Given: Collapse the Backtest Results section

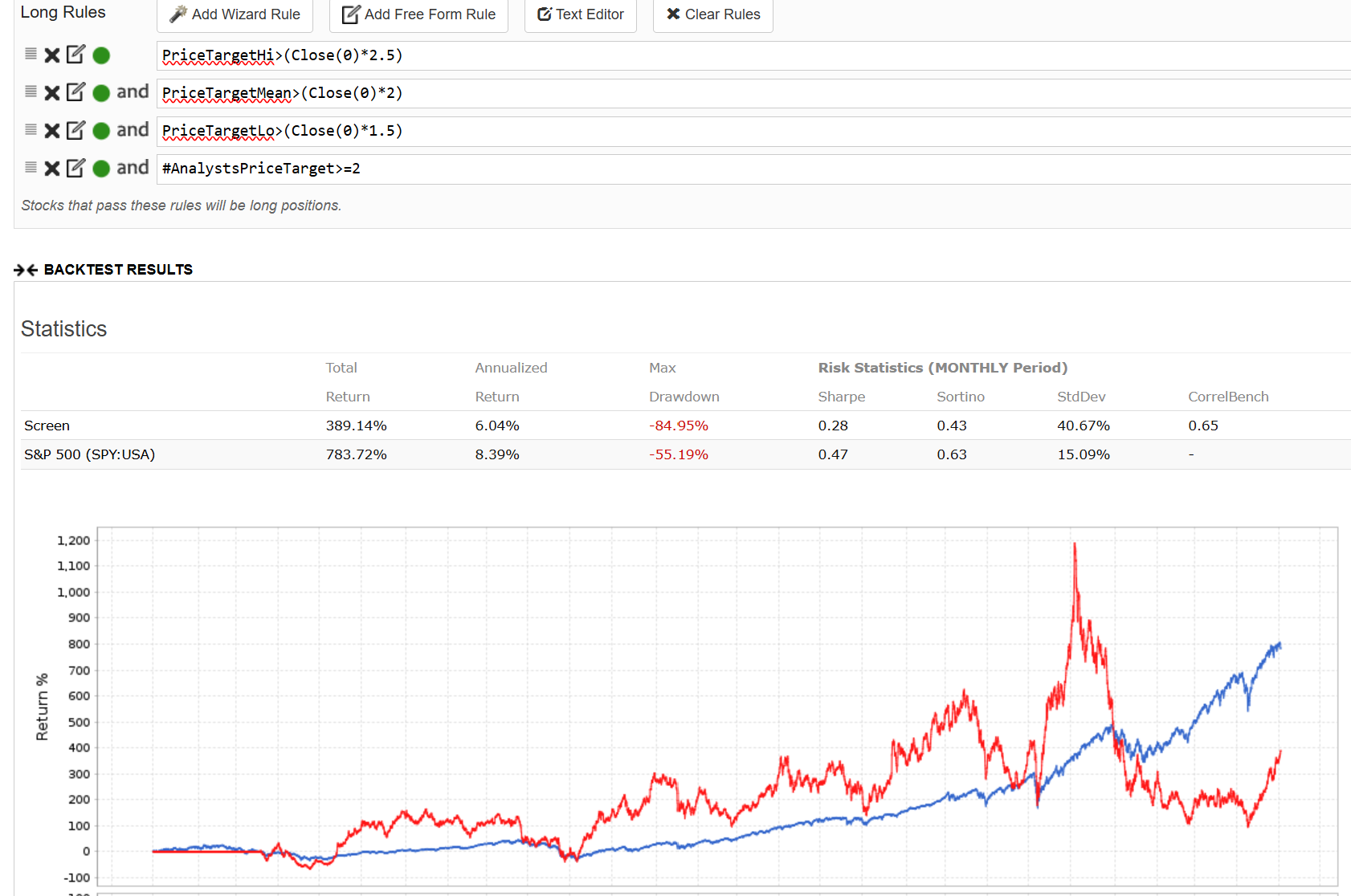Looking at the screenshot, I should [x=26, y=270].
